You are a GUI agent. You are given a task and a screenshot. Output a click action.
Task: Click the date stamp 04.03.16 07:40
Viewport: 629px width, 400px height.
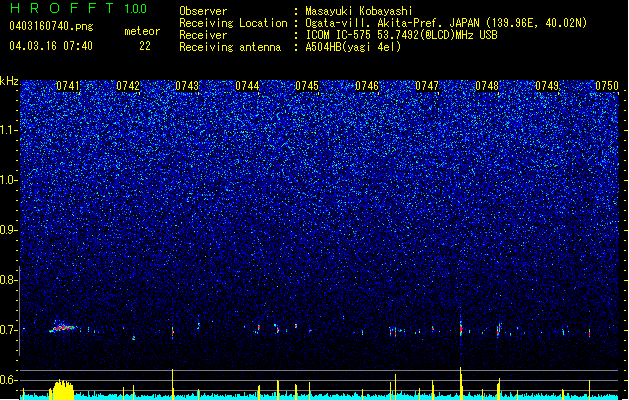pos(51,46)
